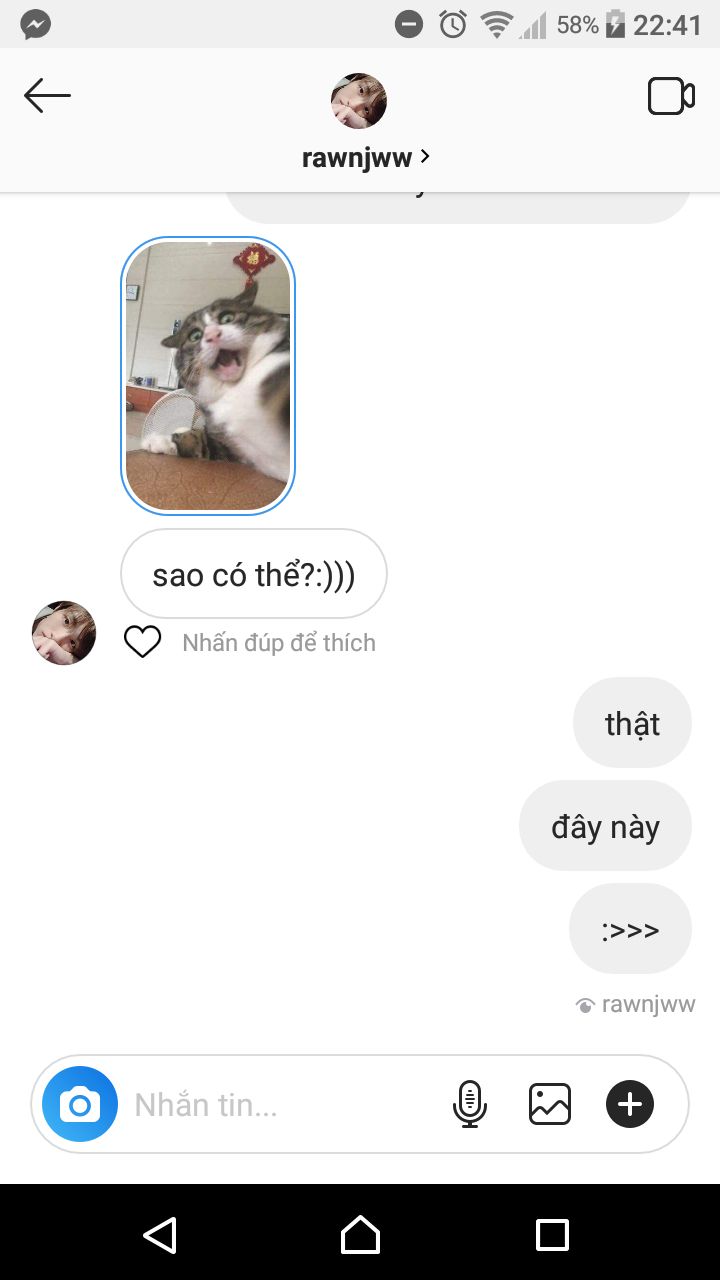Open the Messenger notification in status bar
Image resolution: width=720 pixels, height=1280 pixels.
(36, 24)
